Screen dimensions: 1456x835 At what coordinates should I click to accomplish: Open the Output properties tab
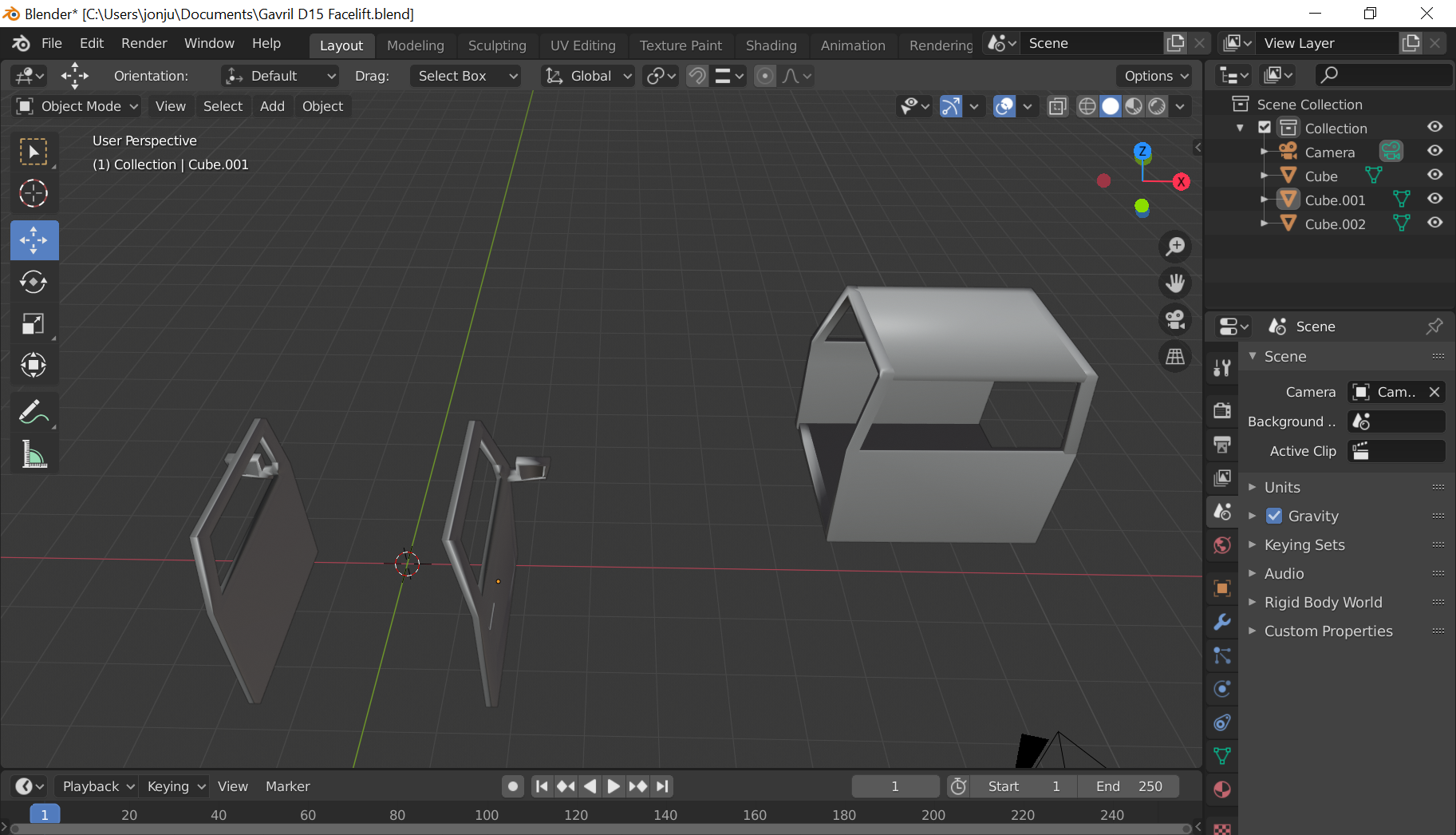pos(1222,444)
